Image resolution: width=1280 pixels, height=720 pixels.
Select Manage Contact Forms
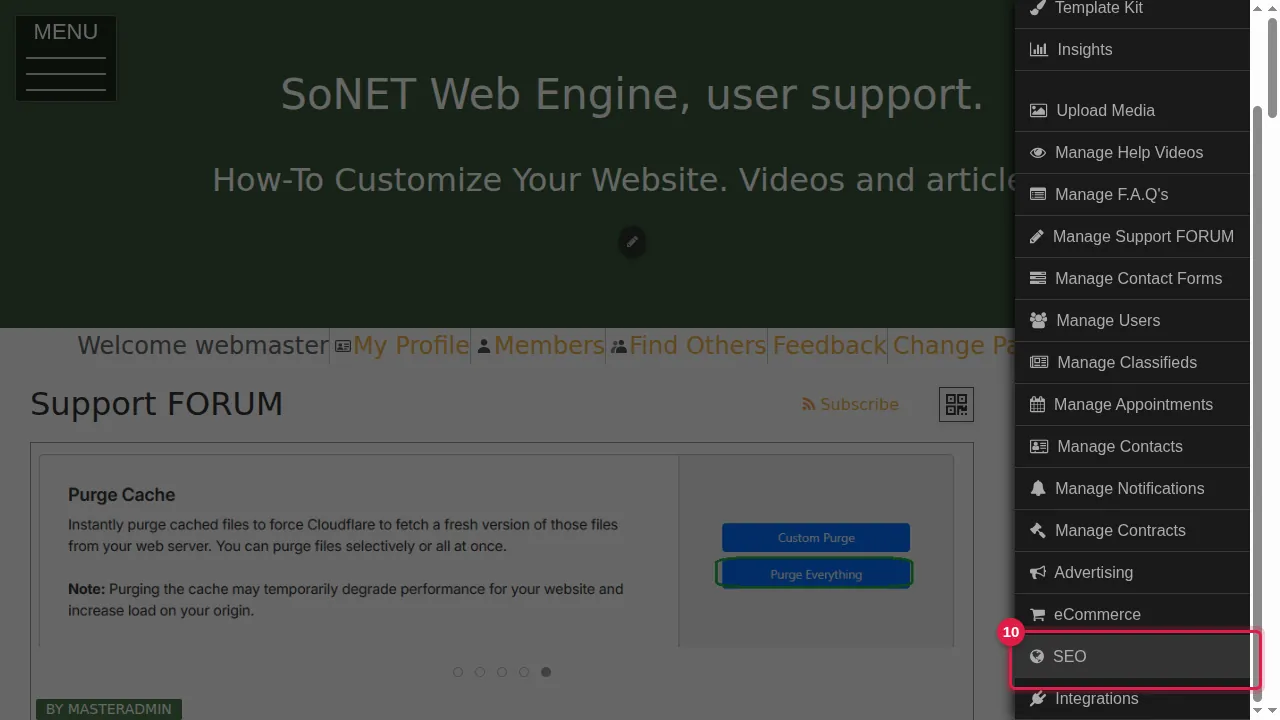pos(1132,279)
